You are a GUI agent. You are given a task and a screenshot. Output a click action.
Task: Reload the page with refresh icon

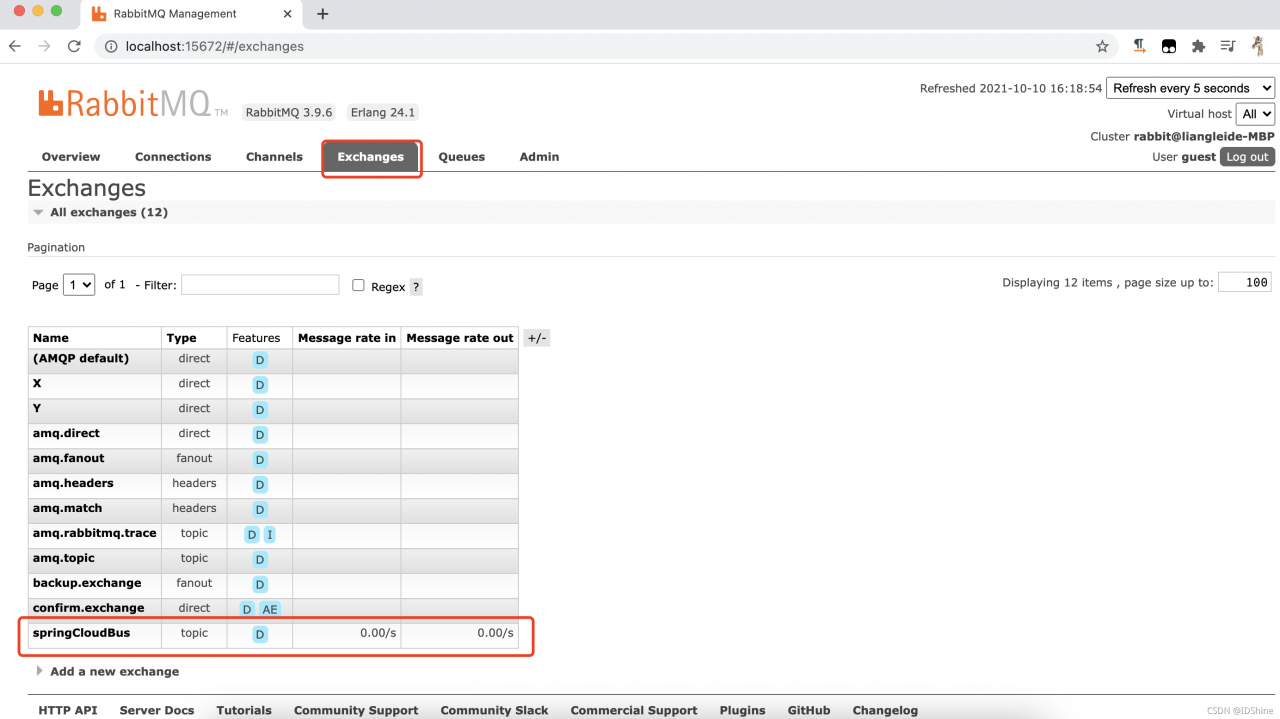74,46
